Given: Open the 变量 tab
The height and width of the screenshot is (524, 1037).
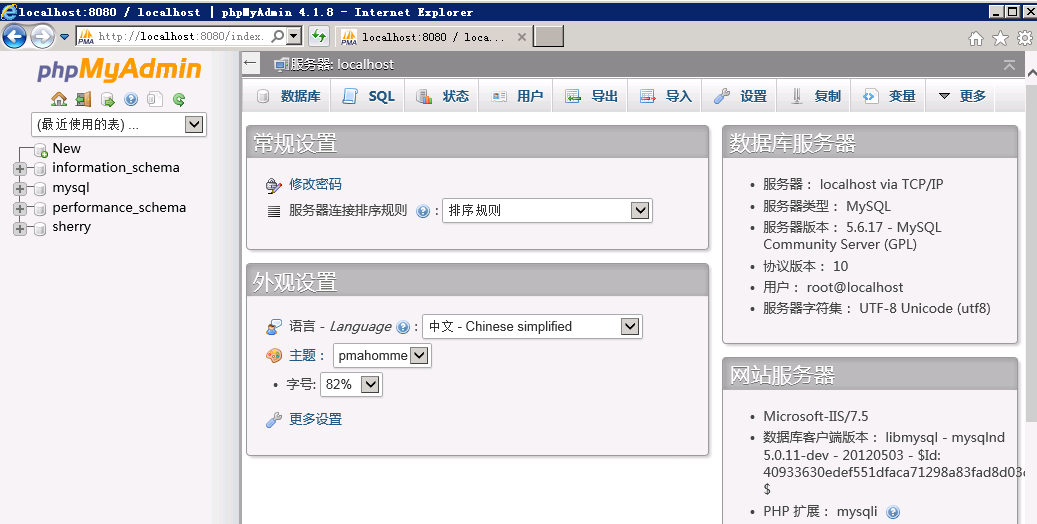Looking at the screenshot, I should 888,97.
